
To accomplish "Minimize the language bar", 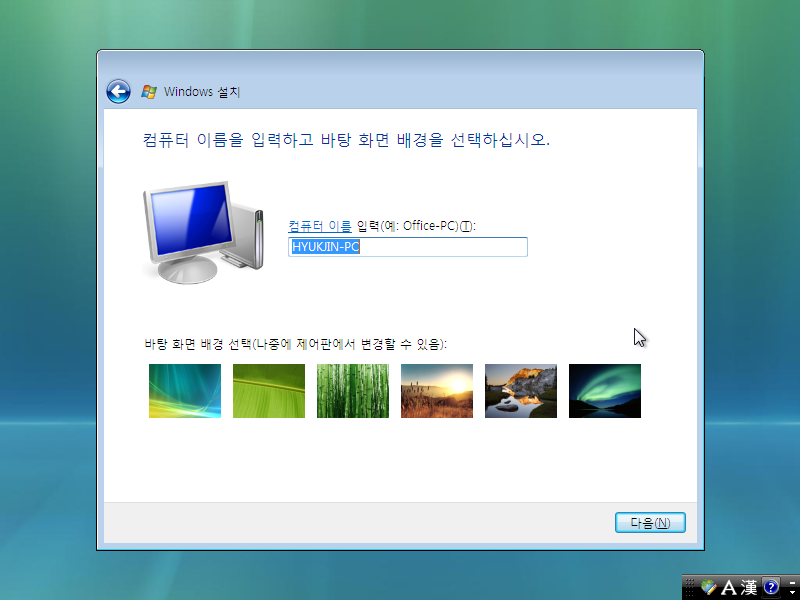I will point(792,583).
